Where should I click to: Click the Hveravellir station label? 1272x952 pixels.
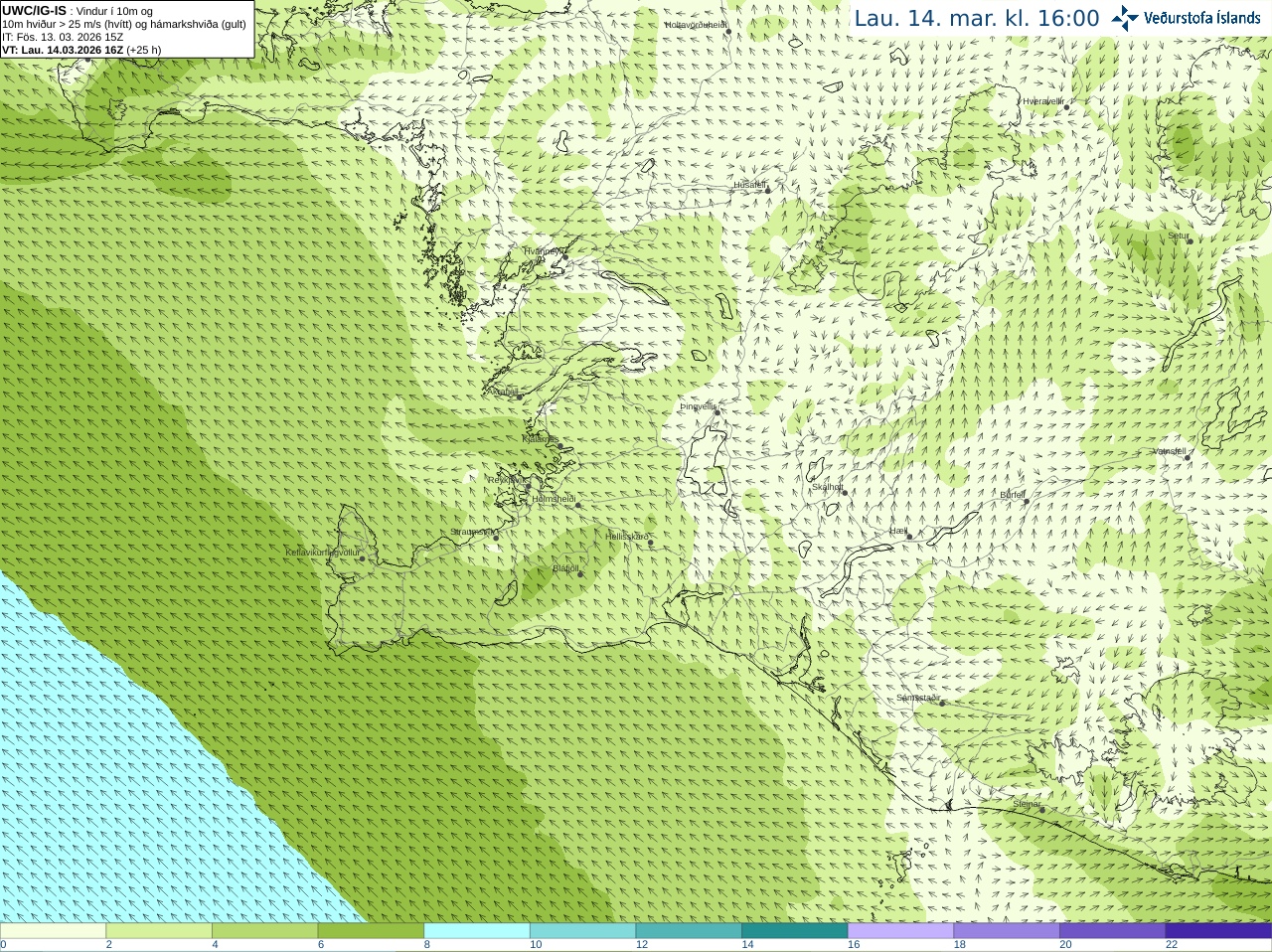coord(1043,101)
